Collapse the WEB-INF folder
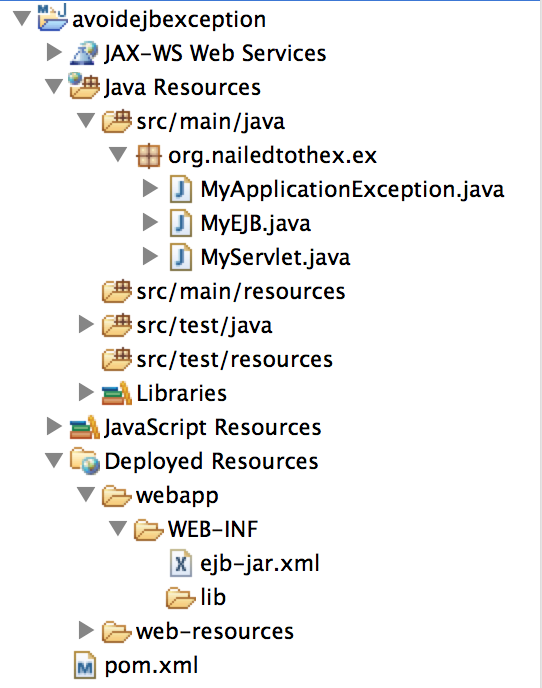Screen dimensions: 542x688 click(x=118, y=529)
